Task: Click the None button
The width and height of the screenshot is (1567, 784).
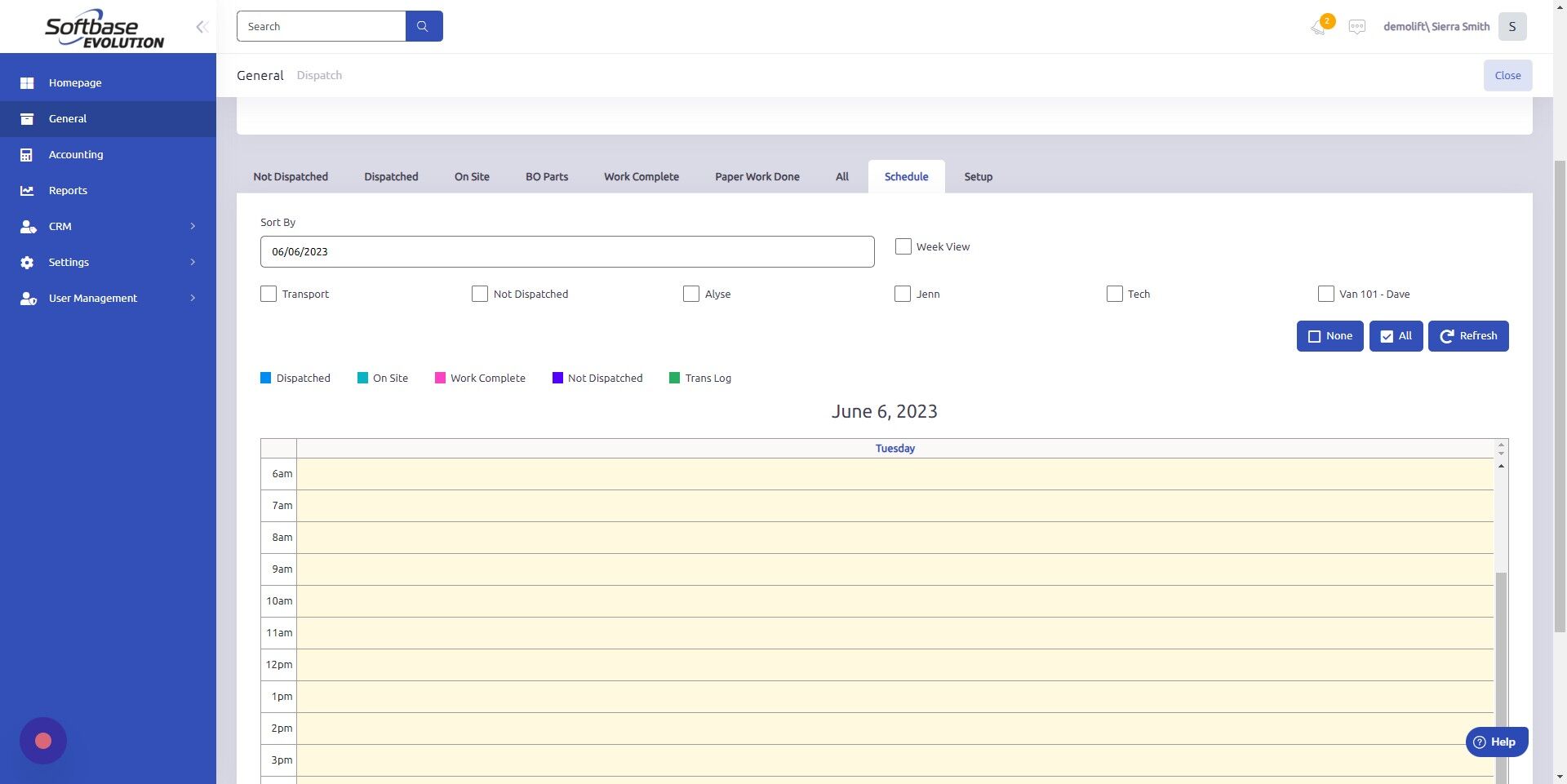Action: (1330, 336)
